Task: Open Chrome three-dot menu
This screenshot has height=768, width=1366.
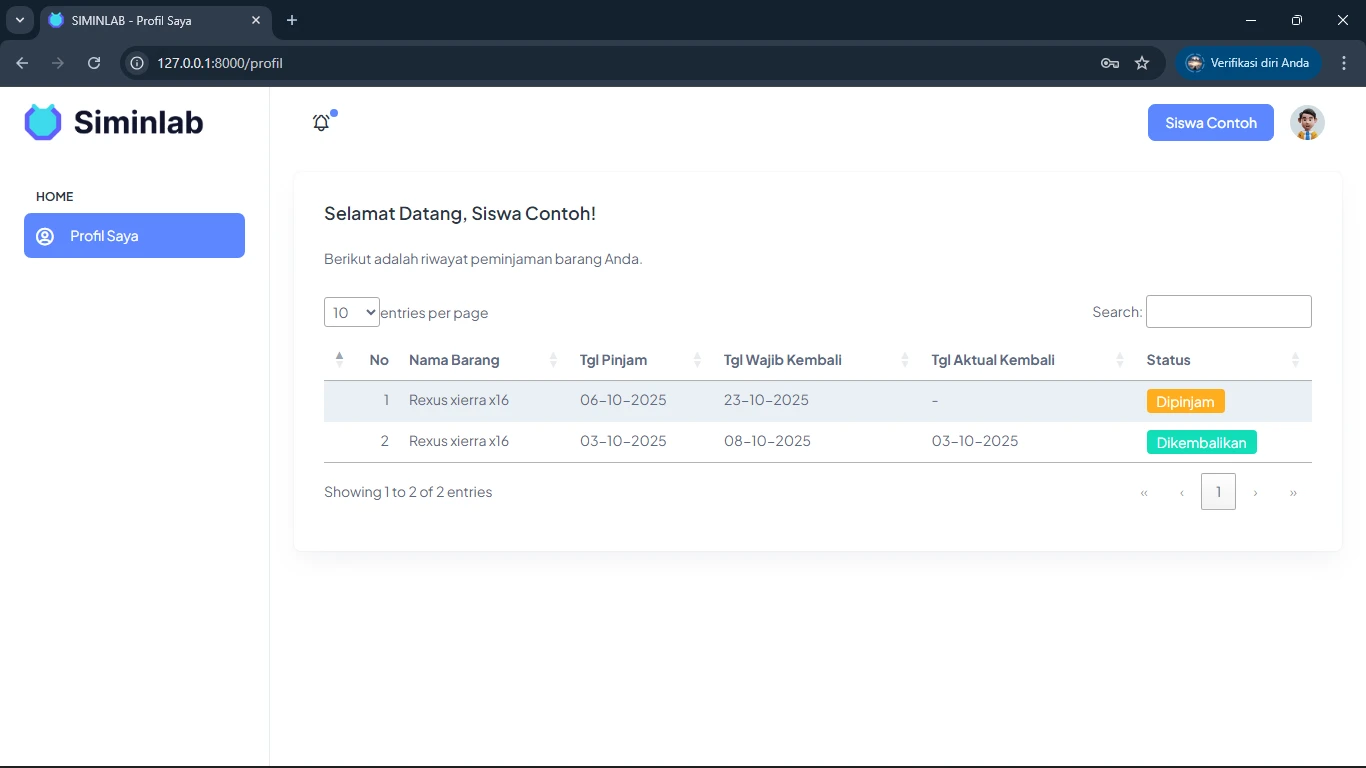Action: click(x=1344, y=63)
